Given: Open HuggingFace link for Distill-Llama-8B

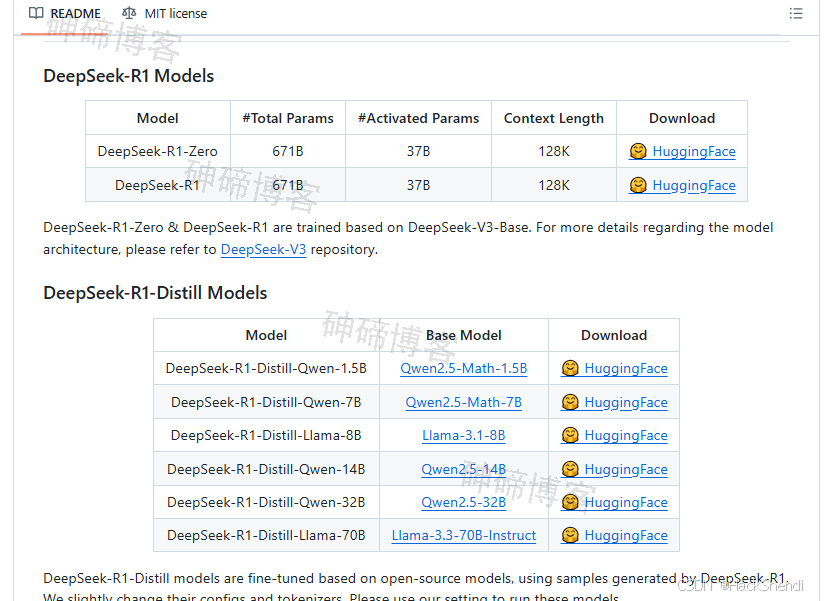Looking at the screenshot, I should pos(614,435).
